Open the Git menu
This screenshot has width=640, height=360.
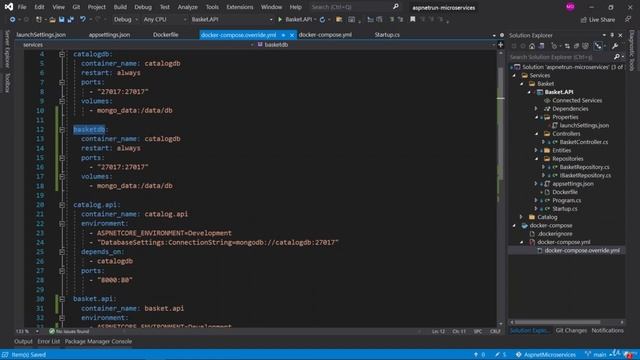point(76,7)
